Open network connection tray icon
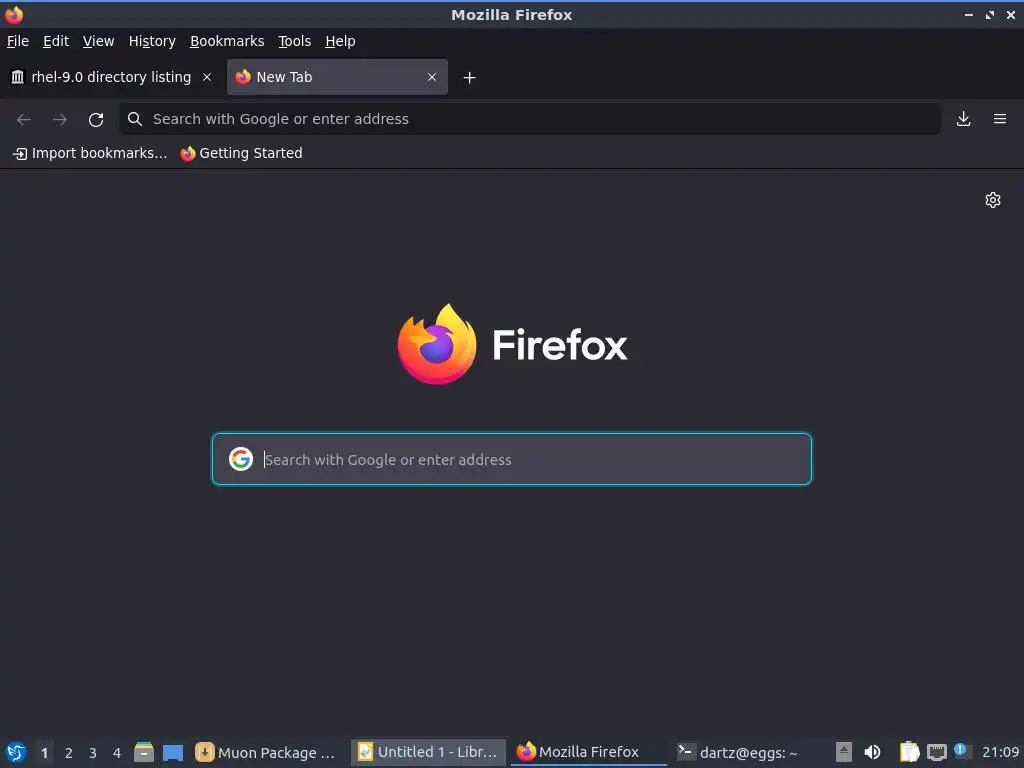 (x=936, y=752)
